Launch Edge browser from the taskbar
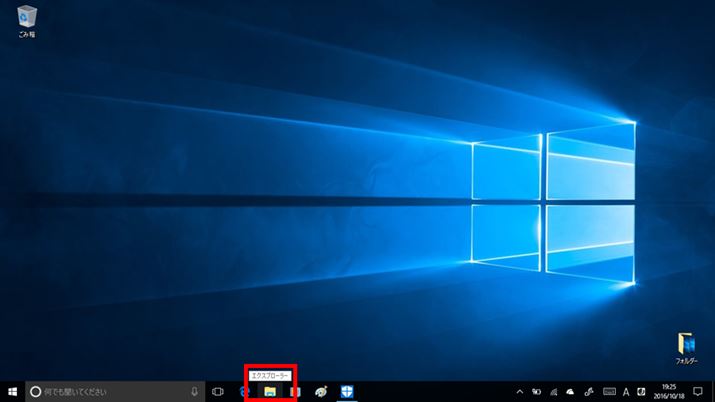The width and height of the screenshot is (715, 402). point(243,391)
